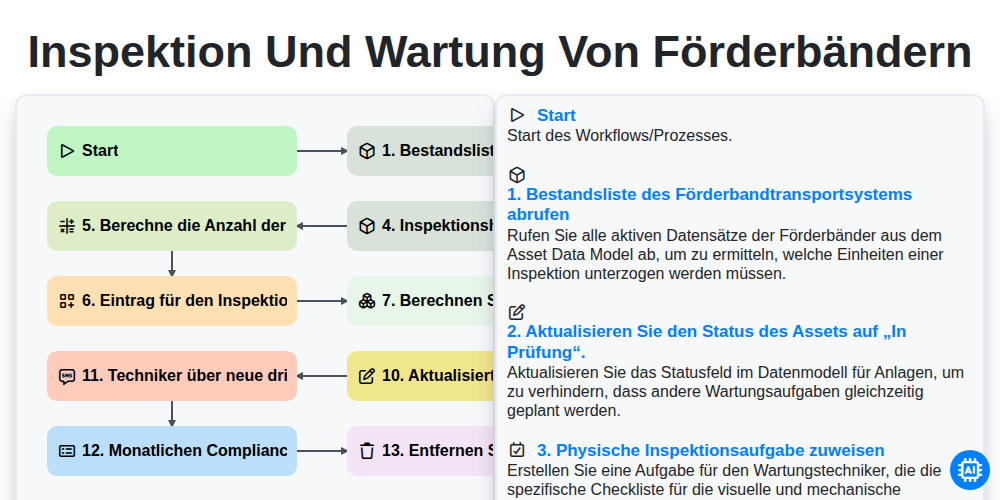
Task: Click the play icon beside Start in the side panel
Action: (517, 115)
